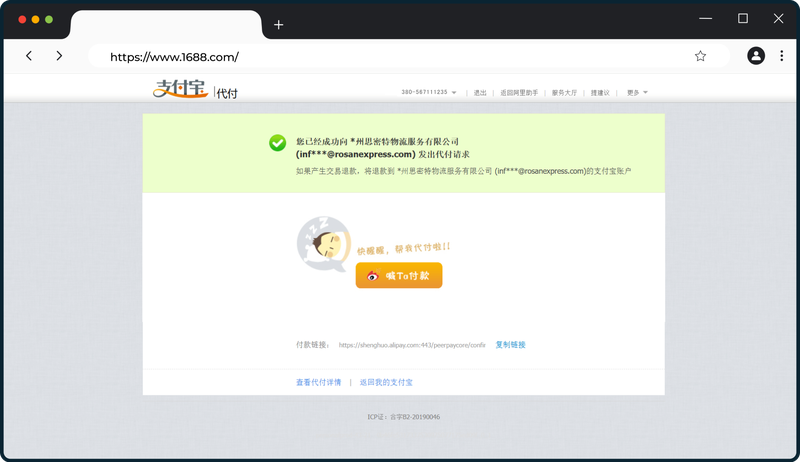Viewport: 800px width, 462px height.
Task: Bookmark this page with the star icon
Action: [x=700, y=56]
